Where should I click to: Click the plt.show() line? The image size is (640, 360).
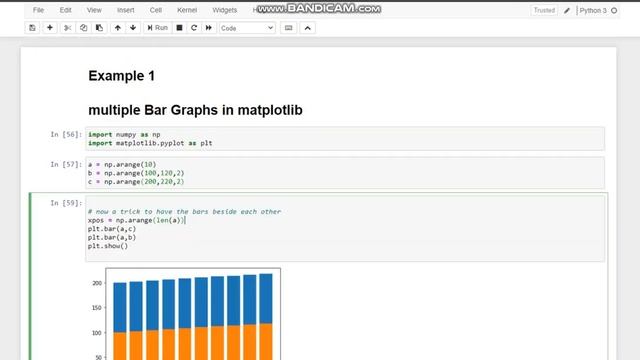click(108, 246)
